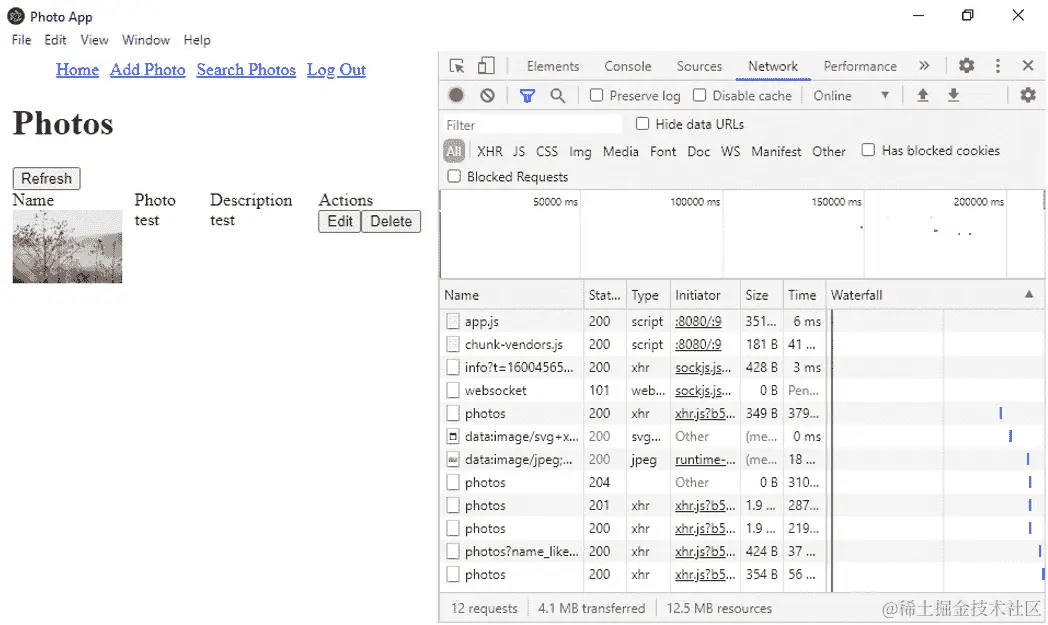This screenshot has height=625, width=1048.
Task: Switch to the Performance tab
Action: point(860,66)
